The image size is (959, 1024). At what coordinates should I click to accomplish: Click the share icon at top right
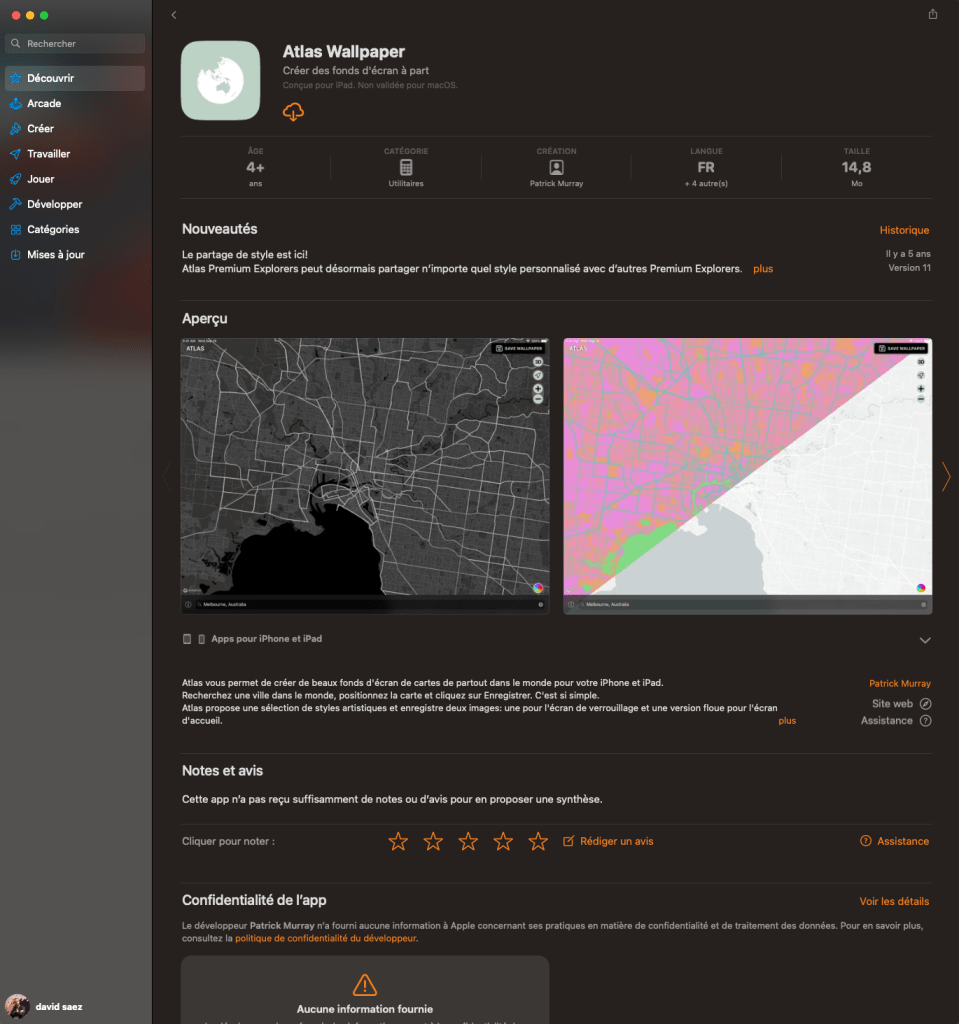click(933, 14)
